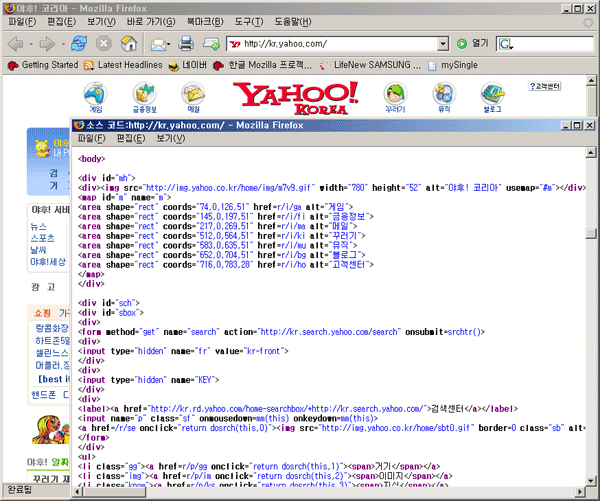Open 보기(V) menu in main browser

101,22
